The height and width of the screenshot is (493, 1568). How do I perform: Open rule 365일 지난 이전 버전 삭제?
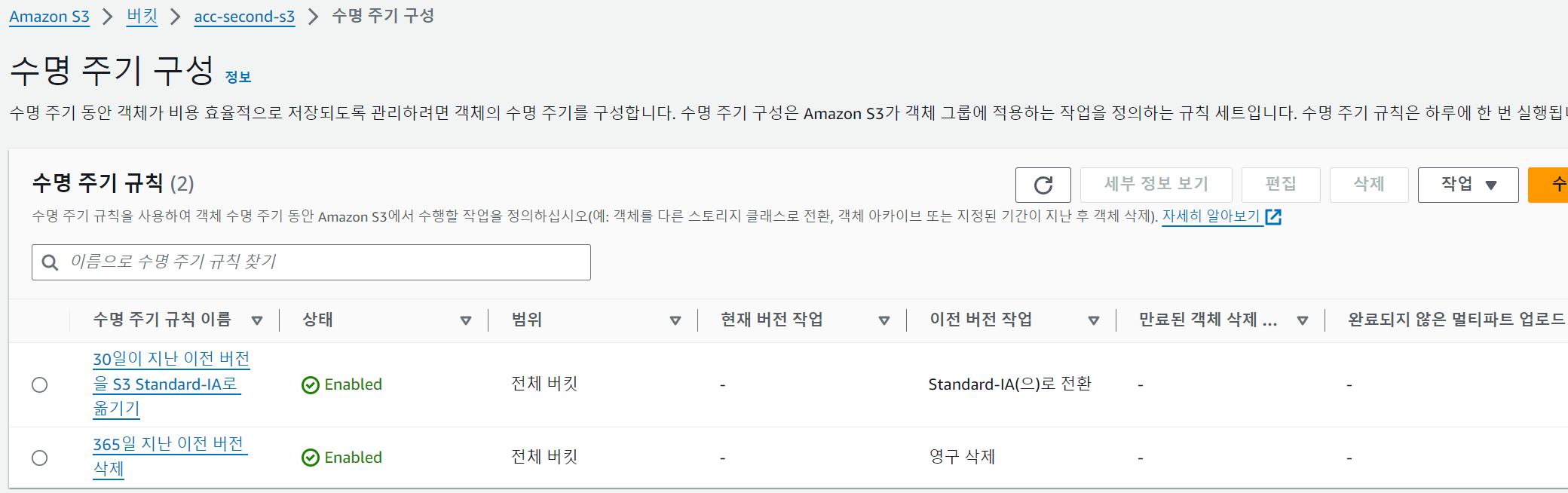click(170, 456)
